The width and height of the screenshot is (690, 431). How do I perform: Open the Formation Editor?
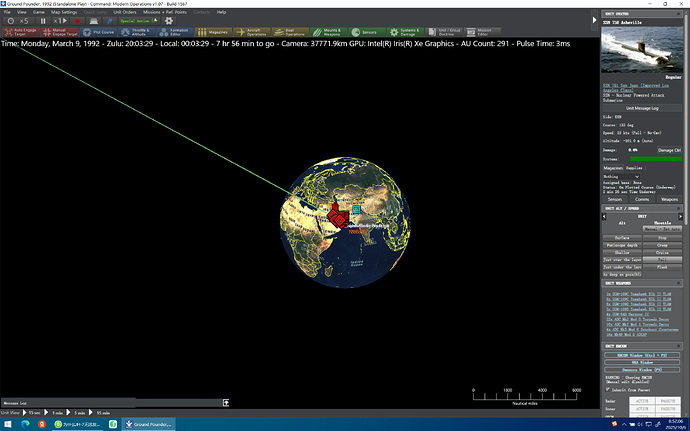point(181,32)
